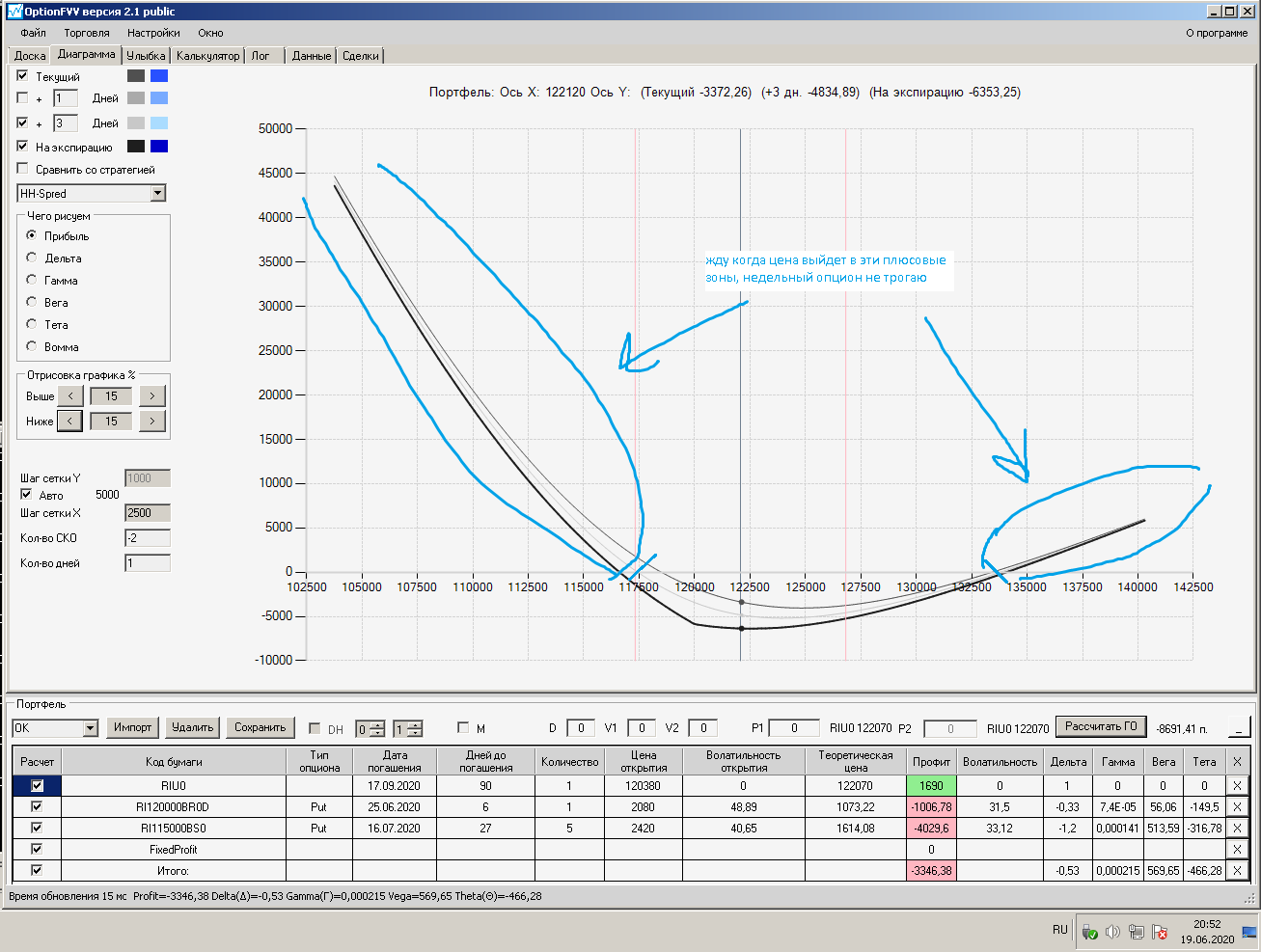Click the Шаг сетки X input field

pyautogui.click(x=148, y=513)
